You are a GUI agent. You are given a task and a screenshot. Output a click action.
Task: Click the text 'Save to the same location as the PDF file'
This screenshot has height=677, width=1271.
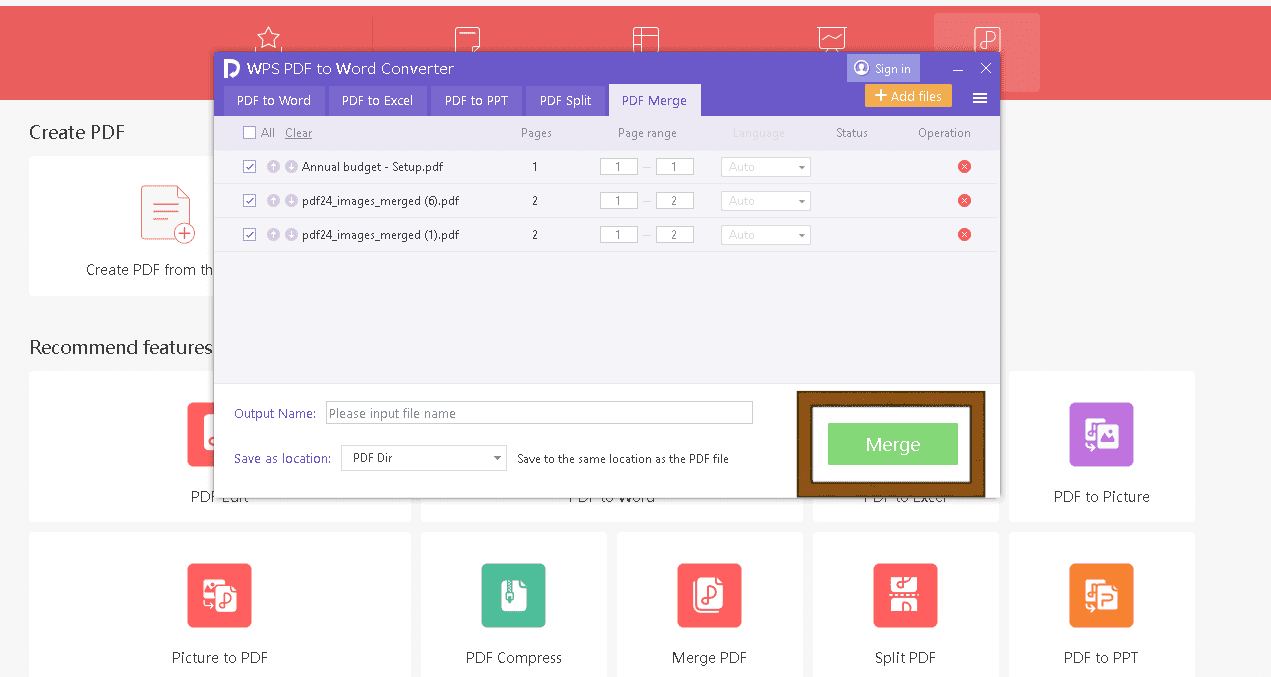point(623,459)
